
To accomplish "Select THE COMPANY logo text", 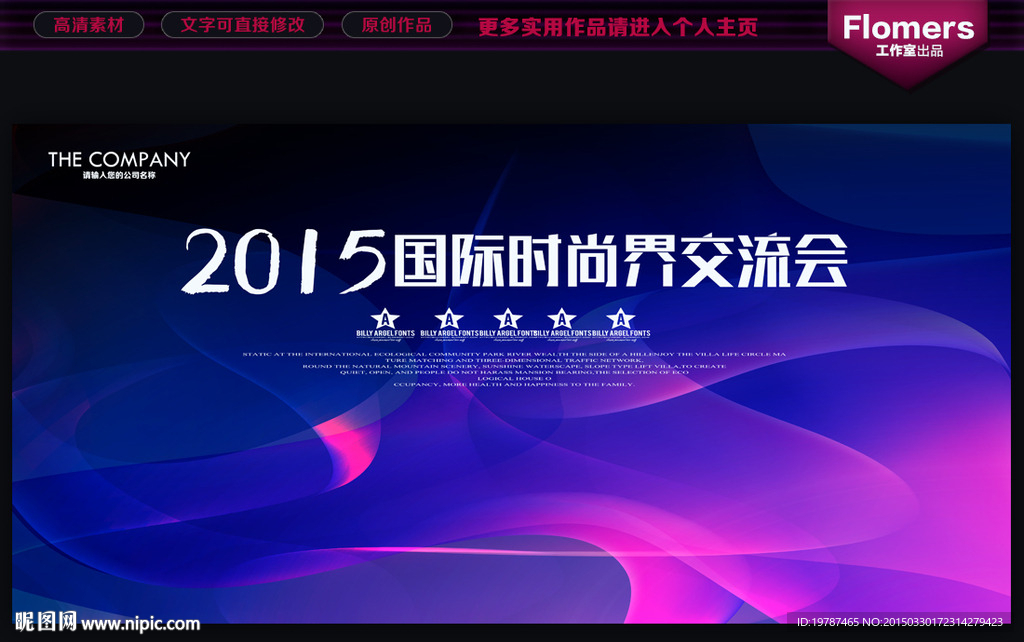I will (119, 159).
